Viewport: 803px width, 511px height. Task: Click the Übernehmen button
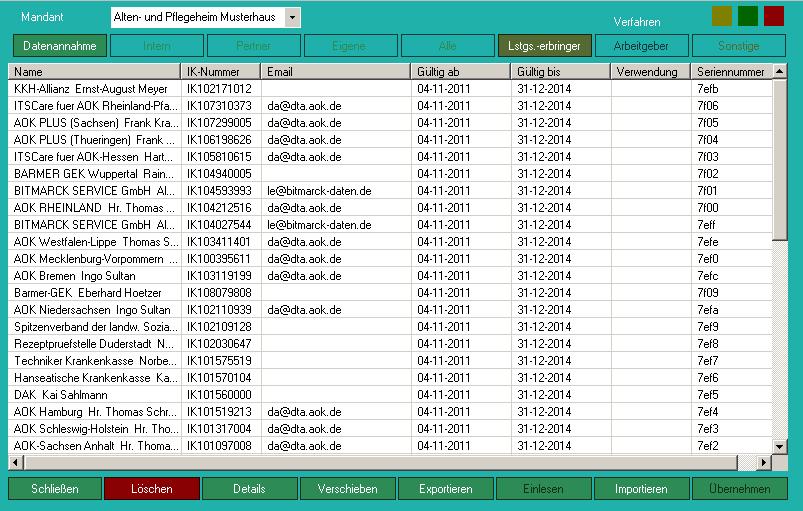(739, 489)
